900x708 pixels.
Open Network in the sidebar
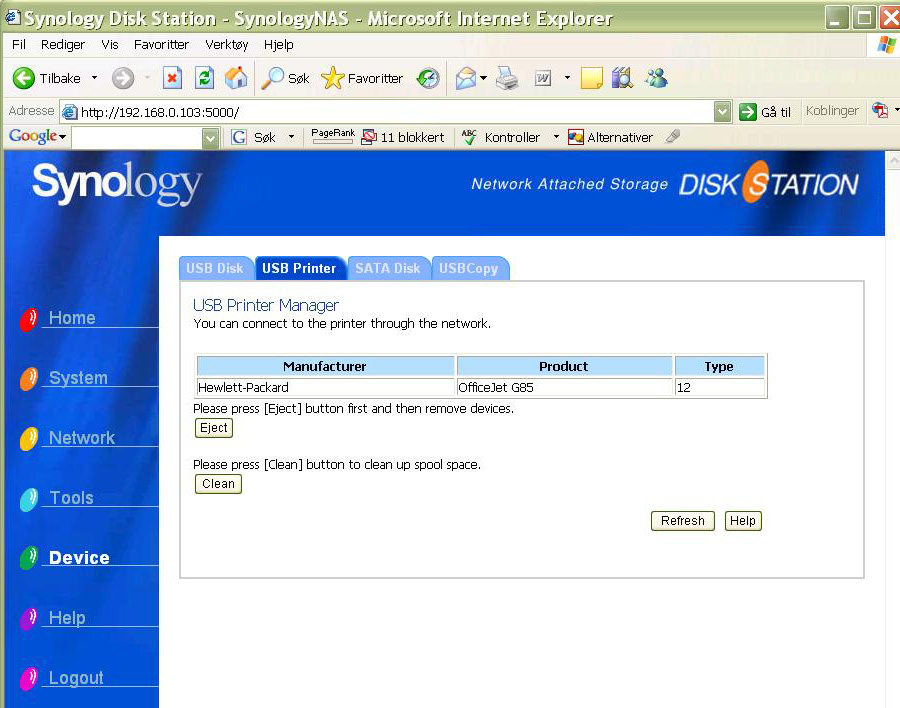pos(82,438)
